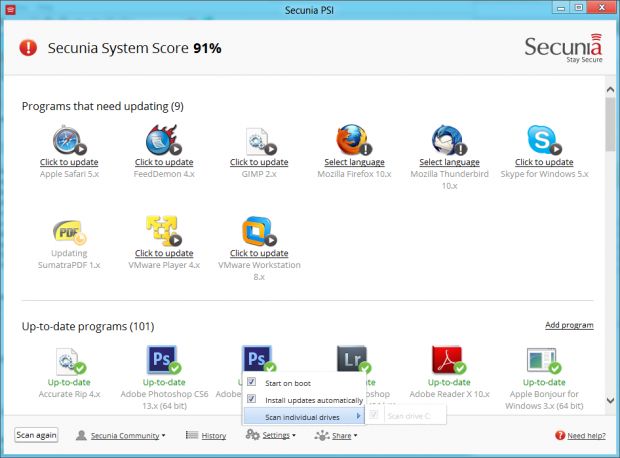620x458 pixels.
Task: Click the scrollbar up arrow
Action: pyautogui.click(x=610, y=89)
